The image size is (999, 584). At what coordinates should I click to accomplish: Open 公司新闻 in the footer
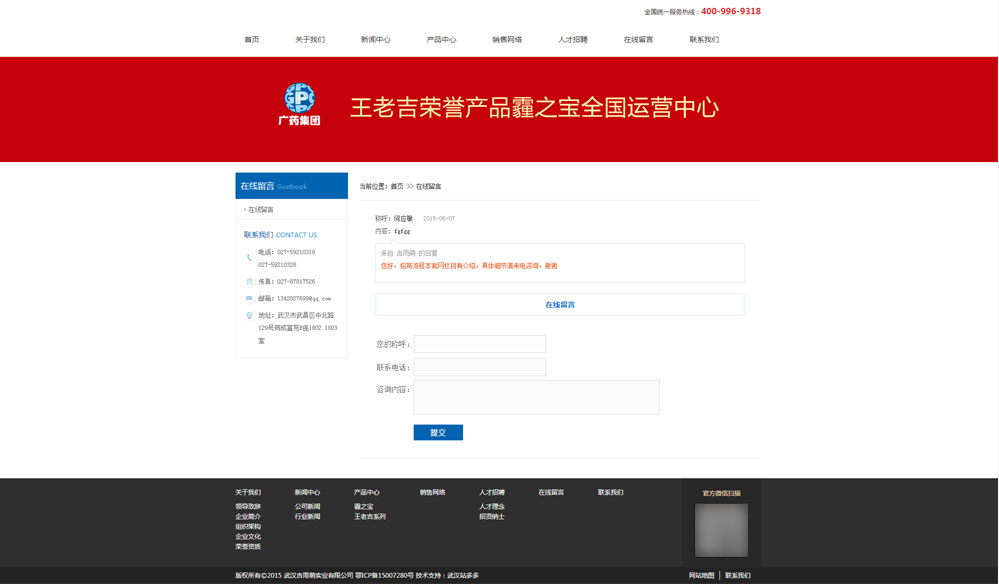click(307, 506)
